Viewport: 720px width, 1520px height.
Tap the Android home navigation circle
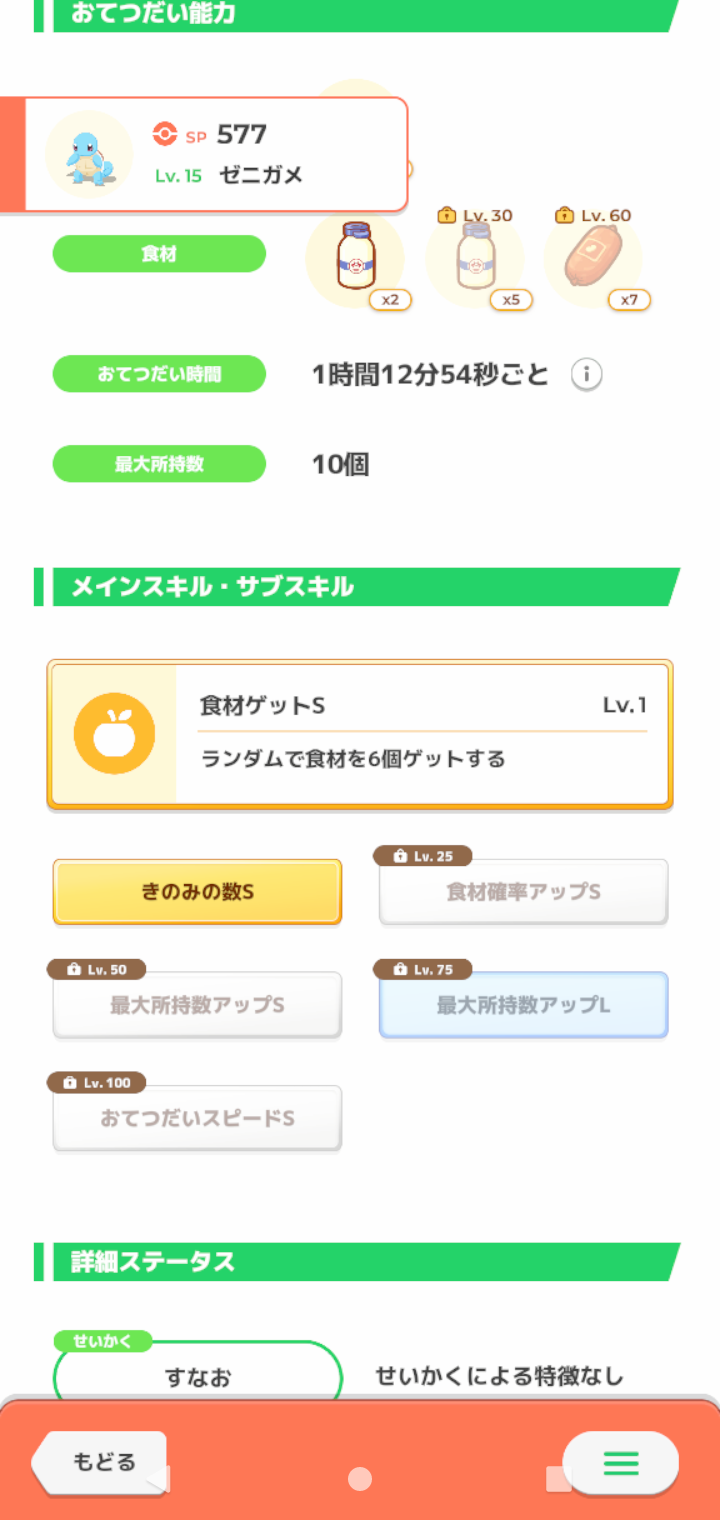click(x=360, y=1478)
